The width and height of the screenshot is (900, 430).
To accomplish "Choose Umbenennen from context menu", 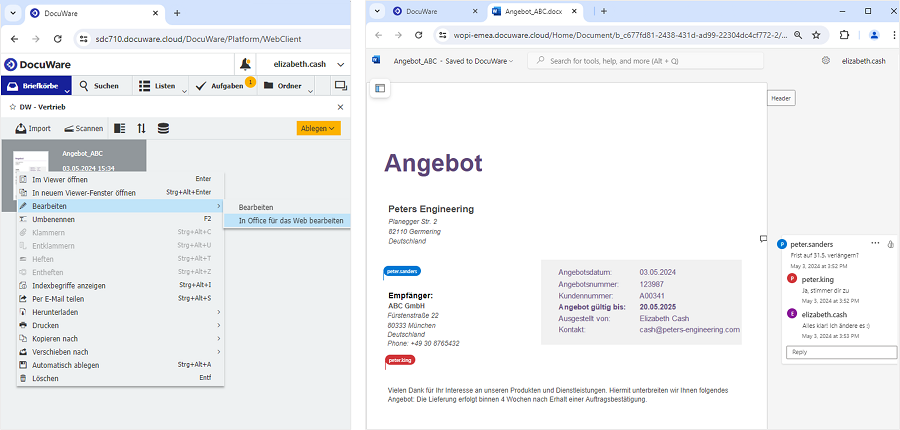I will [x=120, y=219].
